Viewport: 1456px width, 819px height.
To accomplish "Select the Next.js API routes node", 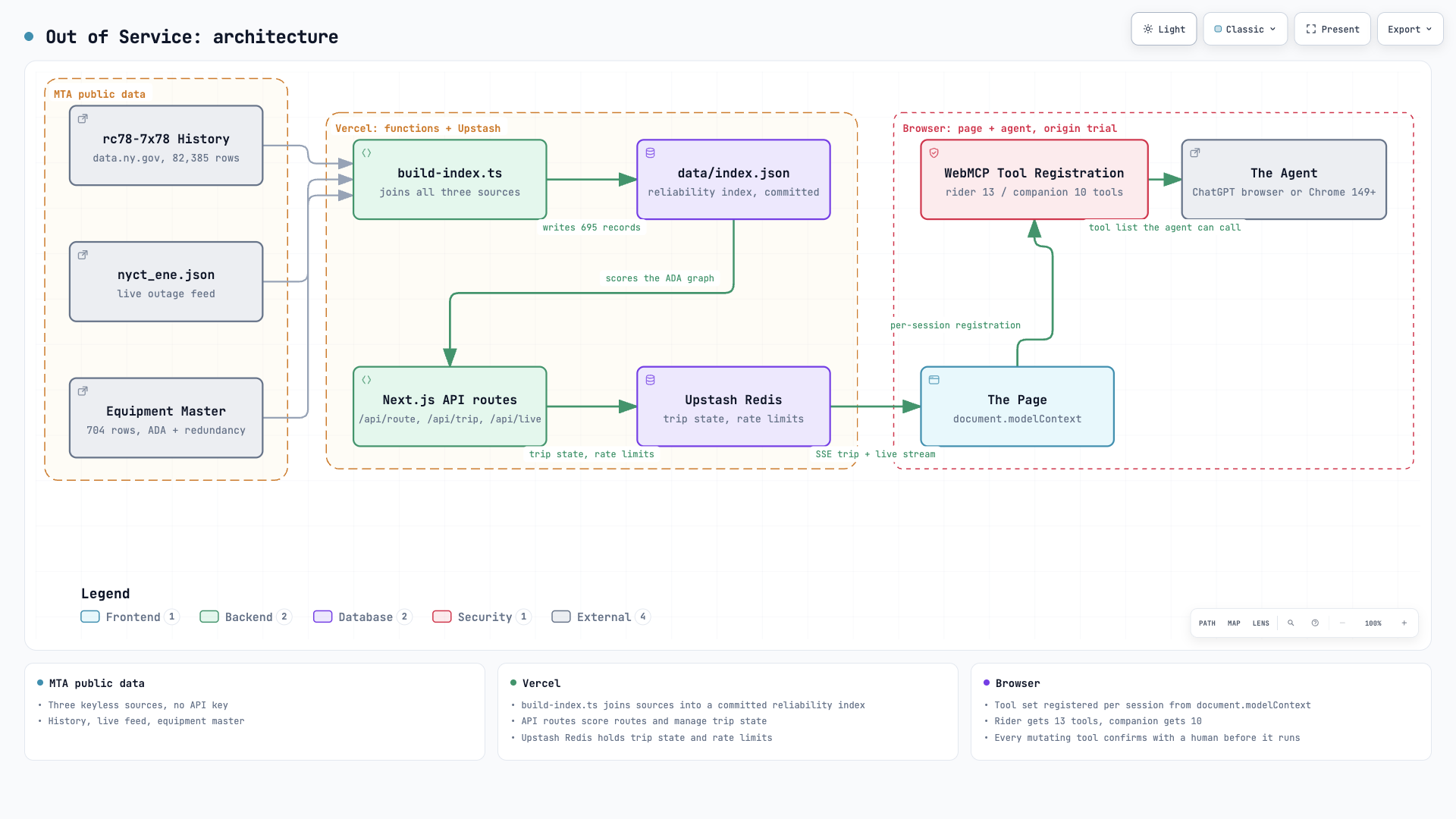I will [450, 406].
